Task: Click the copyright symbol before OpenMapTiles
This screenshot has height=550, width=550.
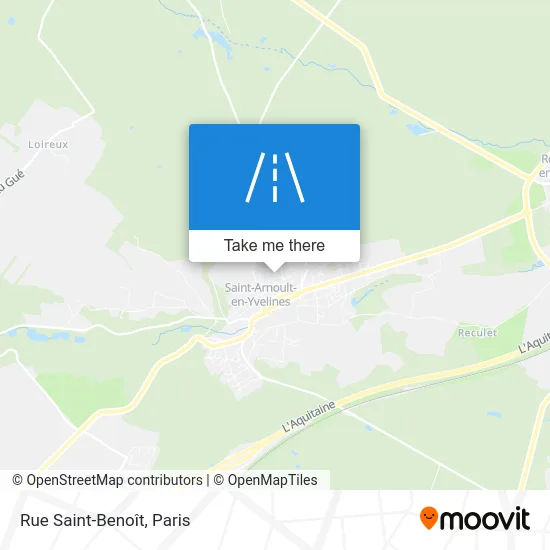Action: coord(219,480)
